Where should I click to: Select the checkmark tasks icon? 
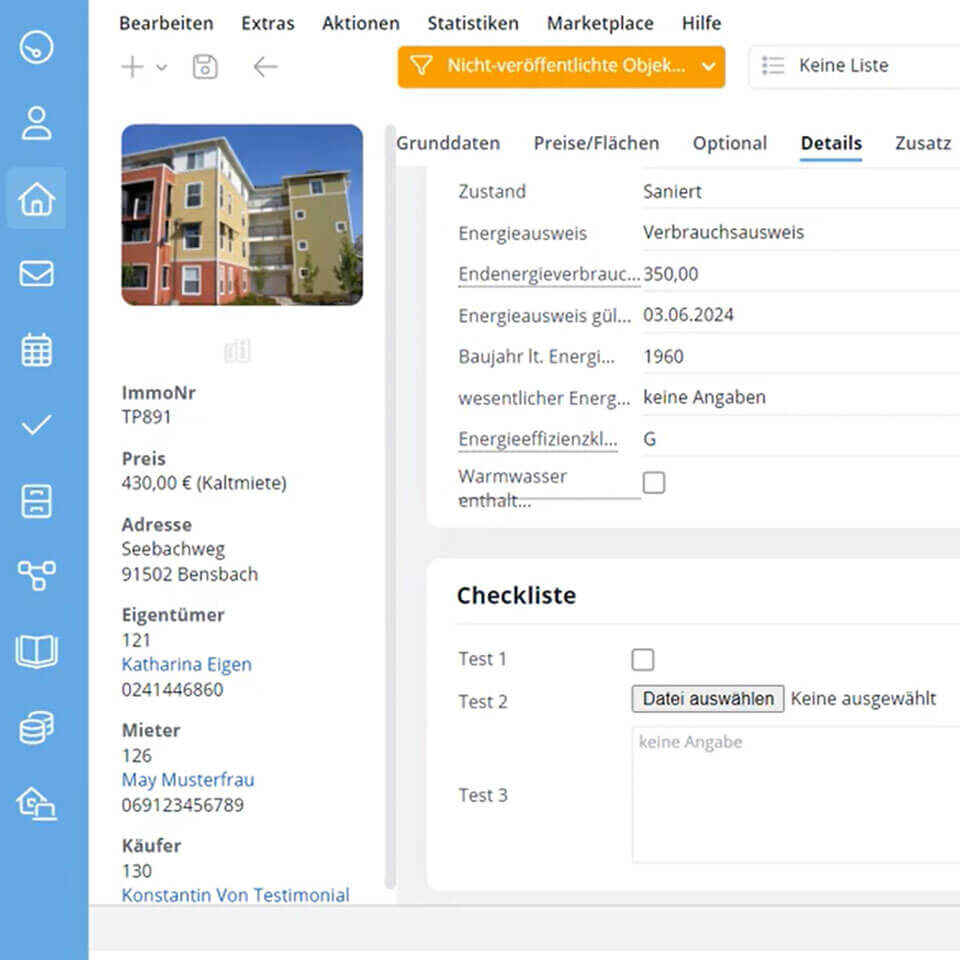pyautogui.click(x=36, y=424)
